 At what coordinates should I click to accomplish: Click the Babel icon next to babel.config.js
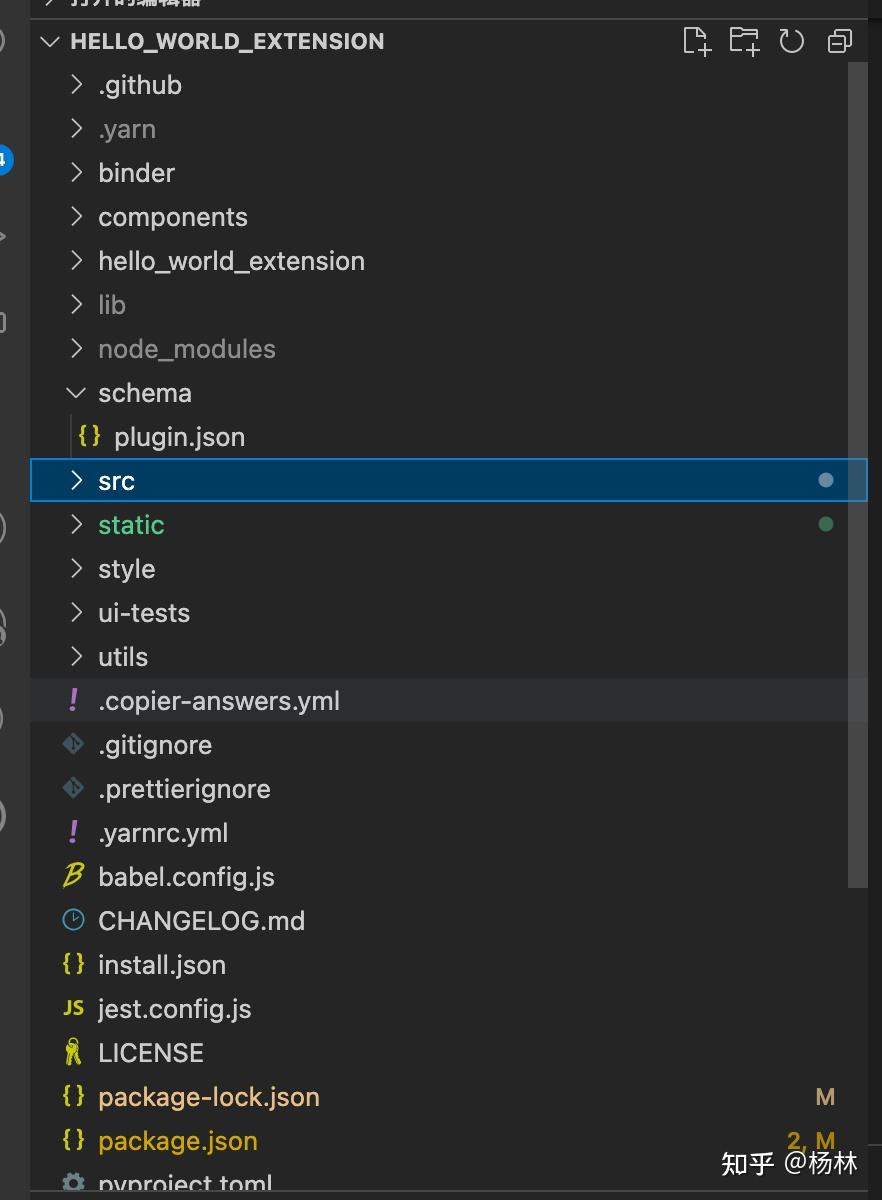coord(72,875)
